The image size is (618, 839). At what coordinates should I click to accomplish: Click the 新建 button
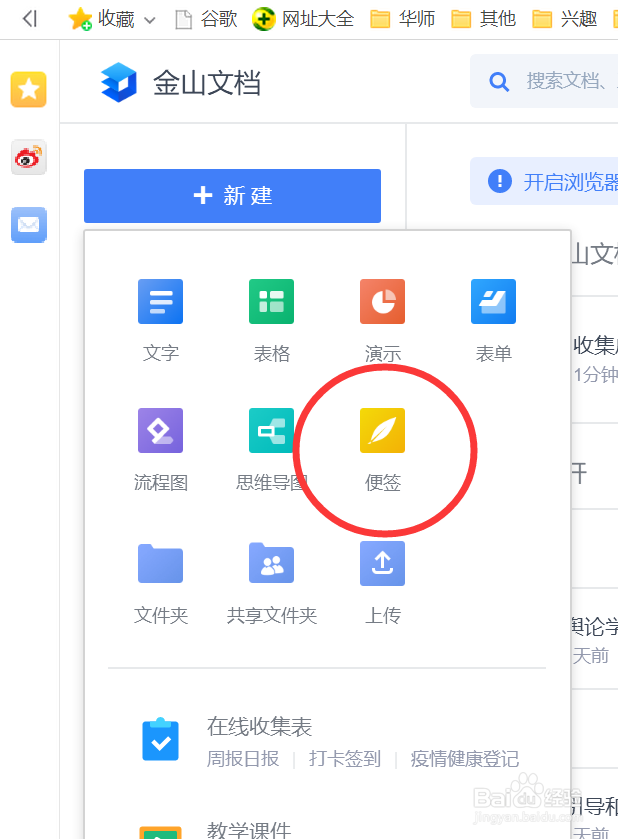(x=232, y=196)
